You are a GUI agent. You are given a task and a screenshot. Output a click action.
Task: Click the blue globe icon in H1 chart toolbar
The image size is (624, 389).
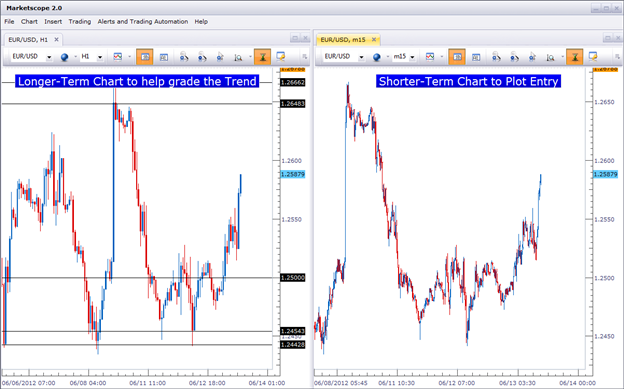[64, 57]
